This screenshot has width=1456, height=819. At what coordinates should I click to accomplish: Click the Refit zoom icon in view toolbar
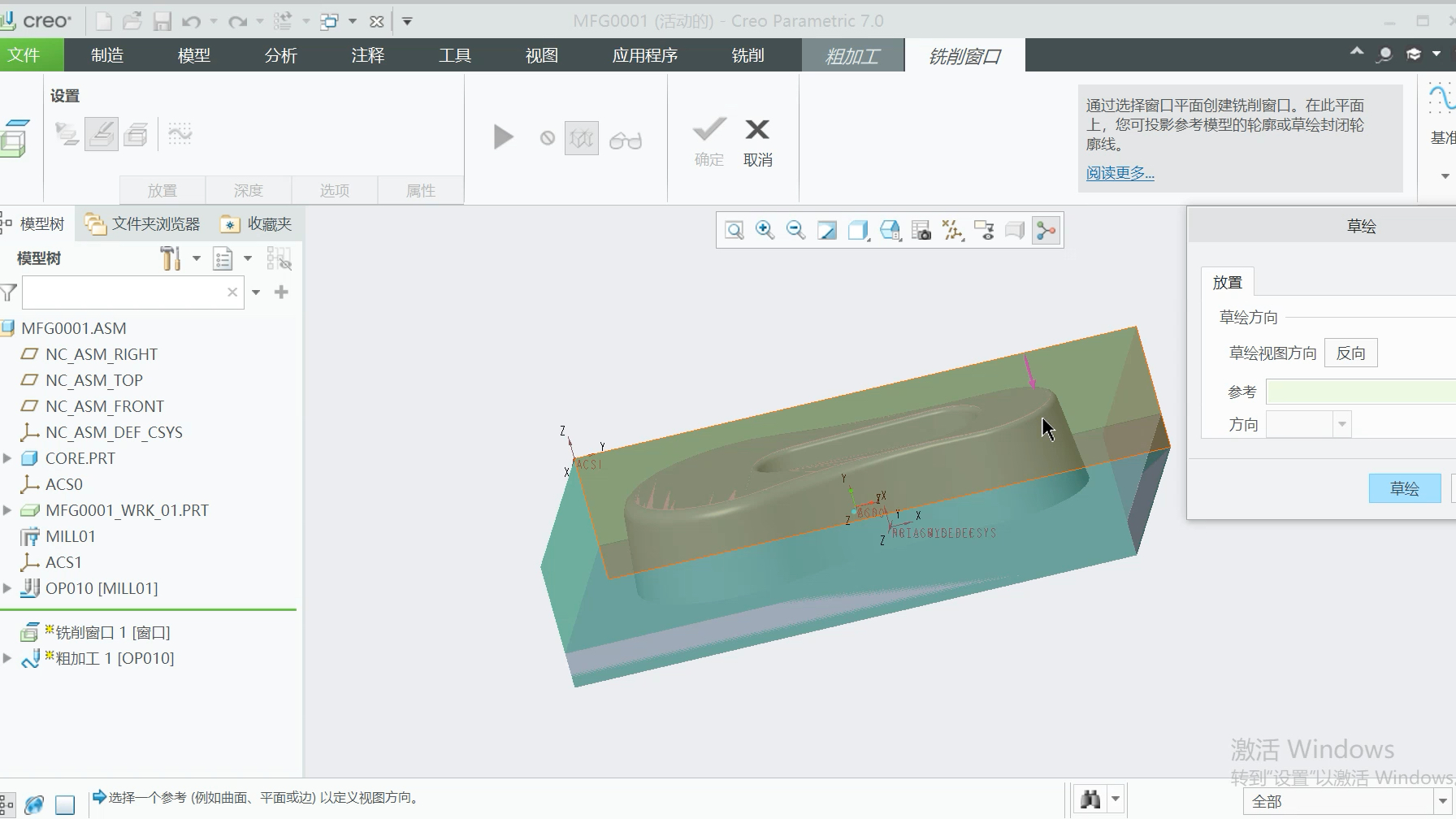pyautogui.click(x=734, y=231)
